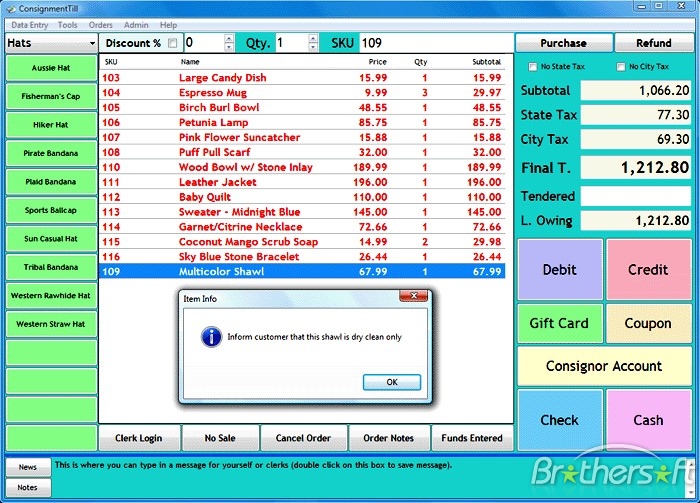
Task: Add Aussie Hat to the order
Action: pos(51,68)
